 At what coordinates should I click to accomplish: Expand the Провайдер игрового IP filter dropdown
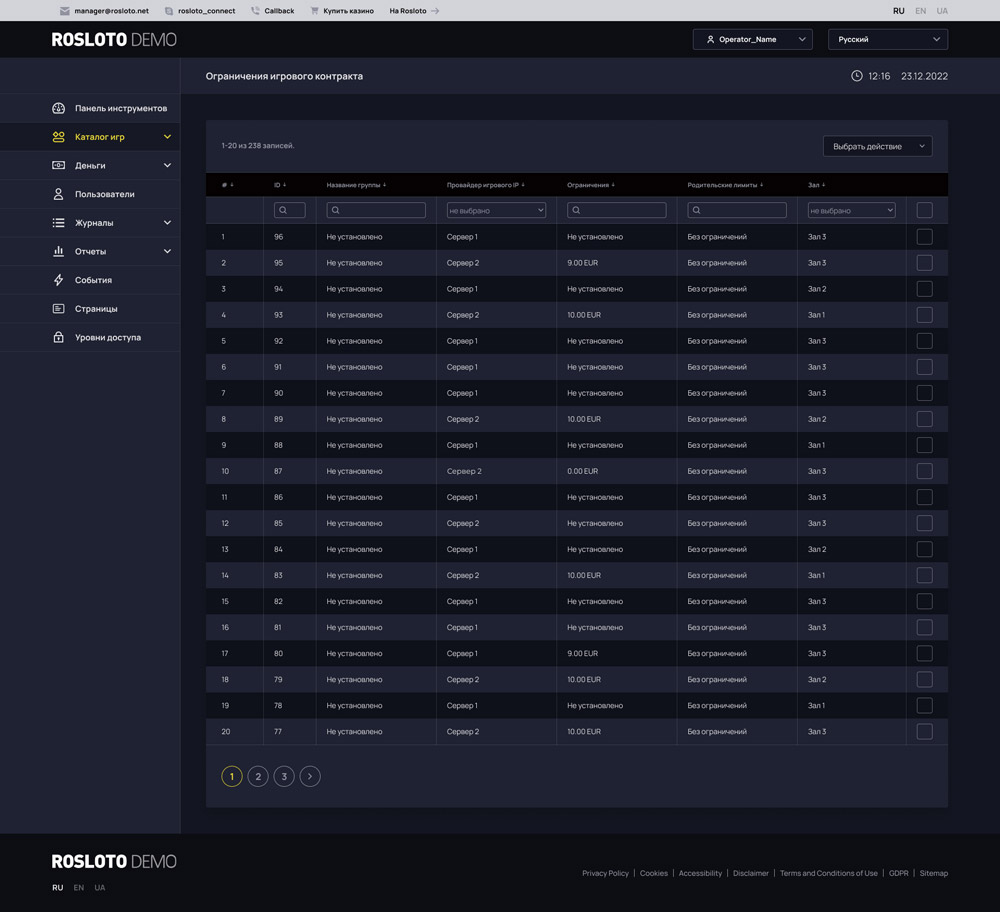(x=496, y=210)
